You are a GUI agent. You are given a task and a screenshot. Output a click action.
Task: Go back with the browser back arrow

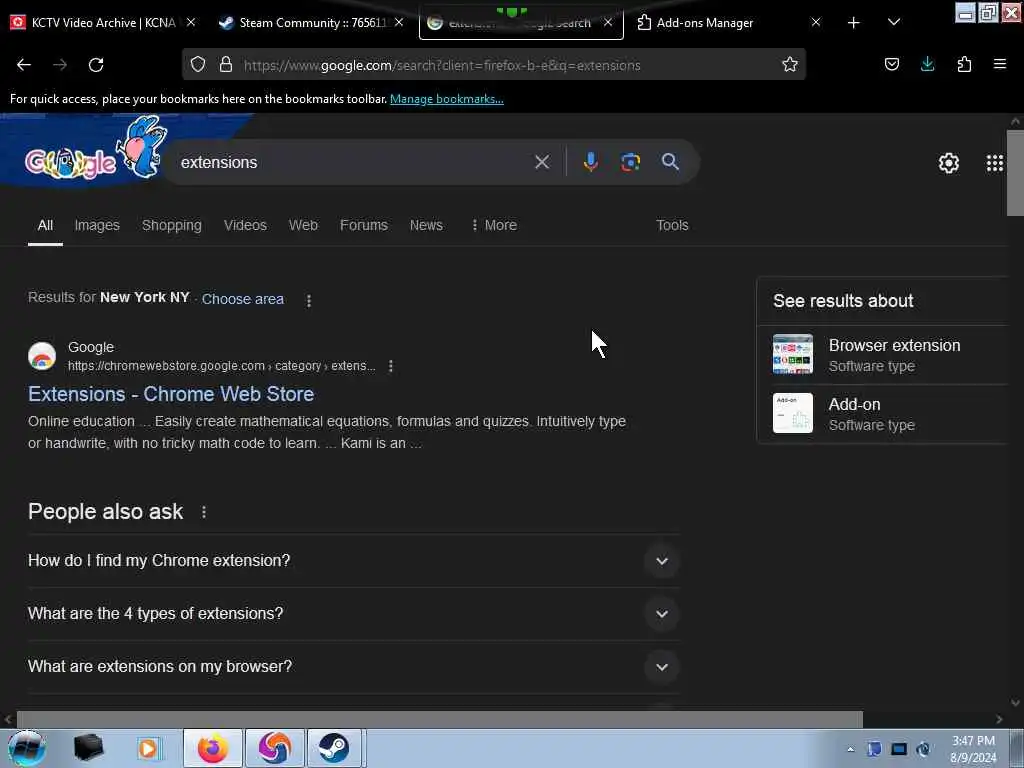pyautogui.click(x=24, y=65)
